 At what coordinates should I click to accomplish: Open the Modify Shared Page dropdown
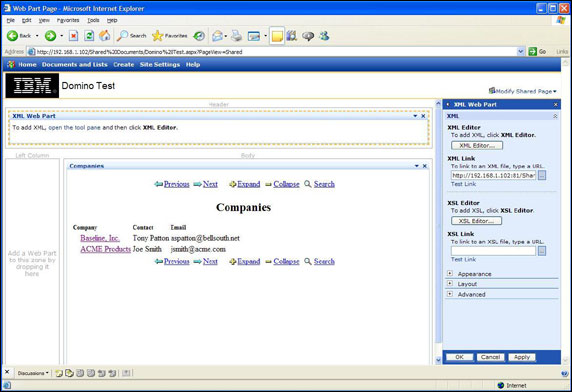(x=523, y=91)
